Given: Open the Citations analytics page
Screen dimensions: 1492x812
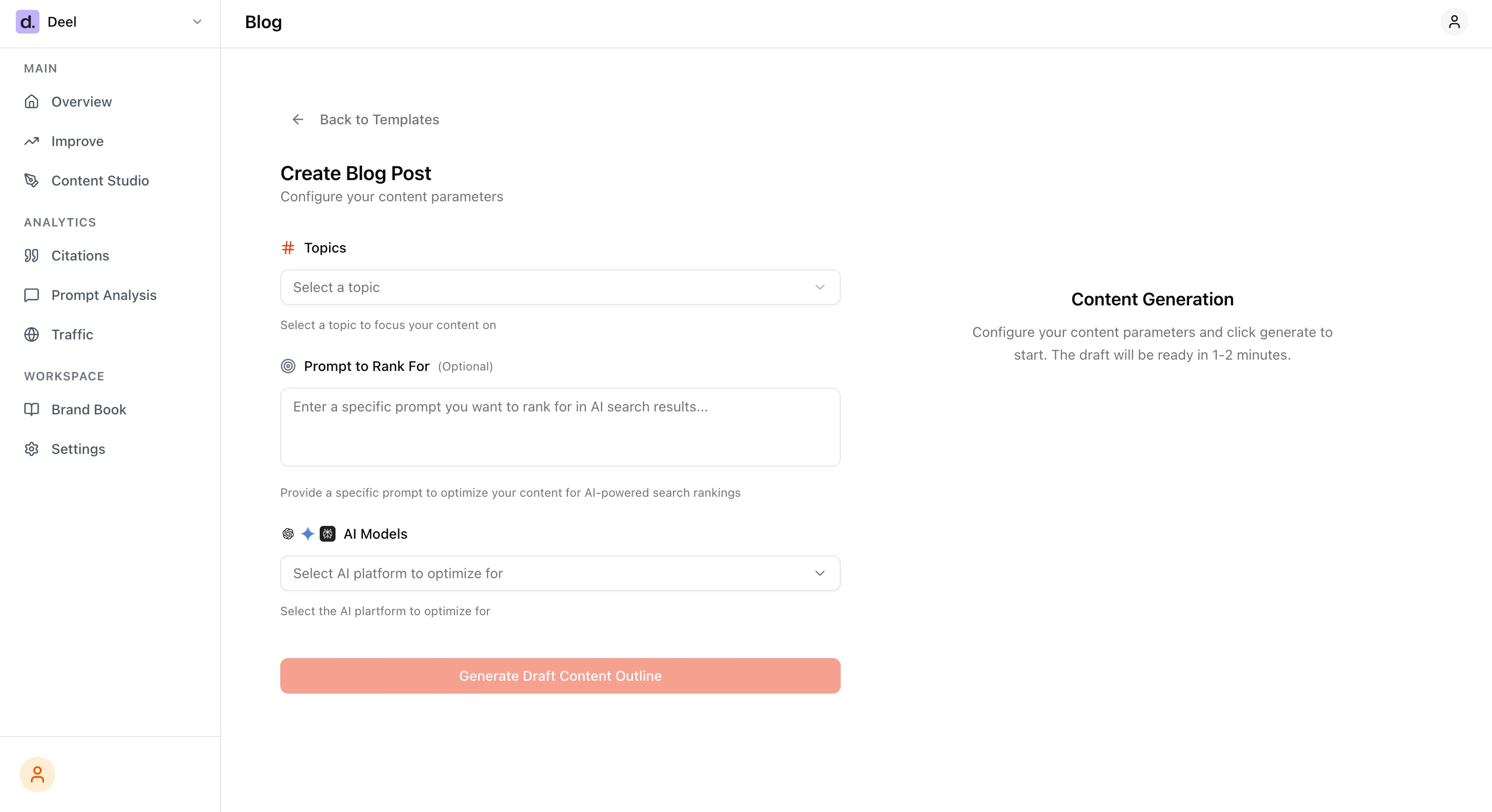Looking at the screenshot, I should [x=80, y=256].
